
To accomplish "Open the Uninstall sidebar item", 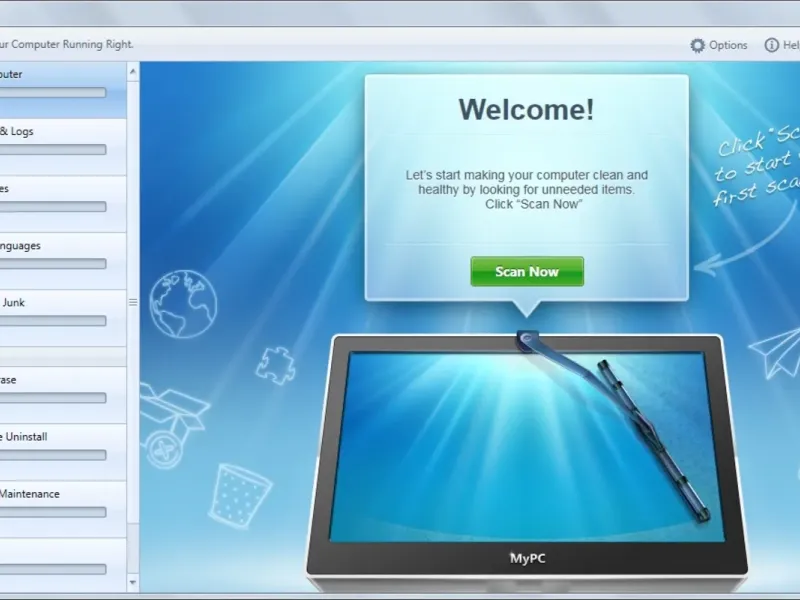I will 63,452.
